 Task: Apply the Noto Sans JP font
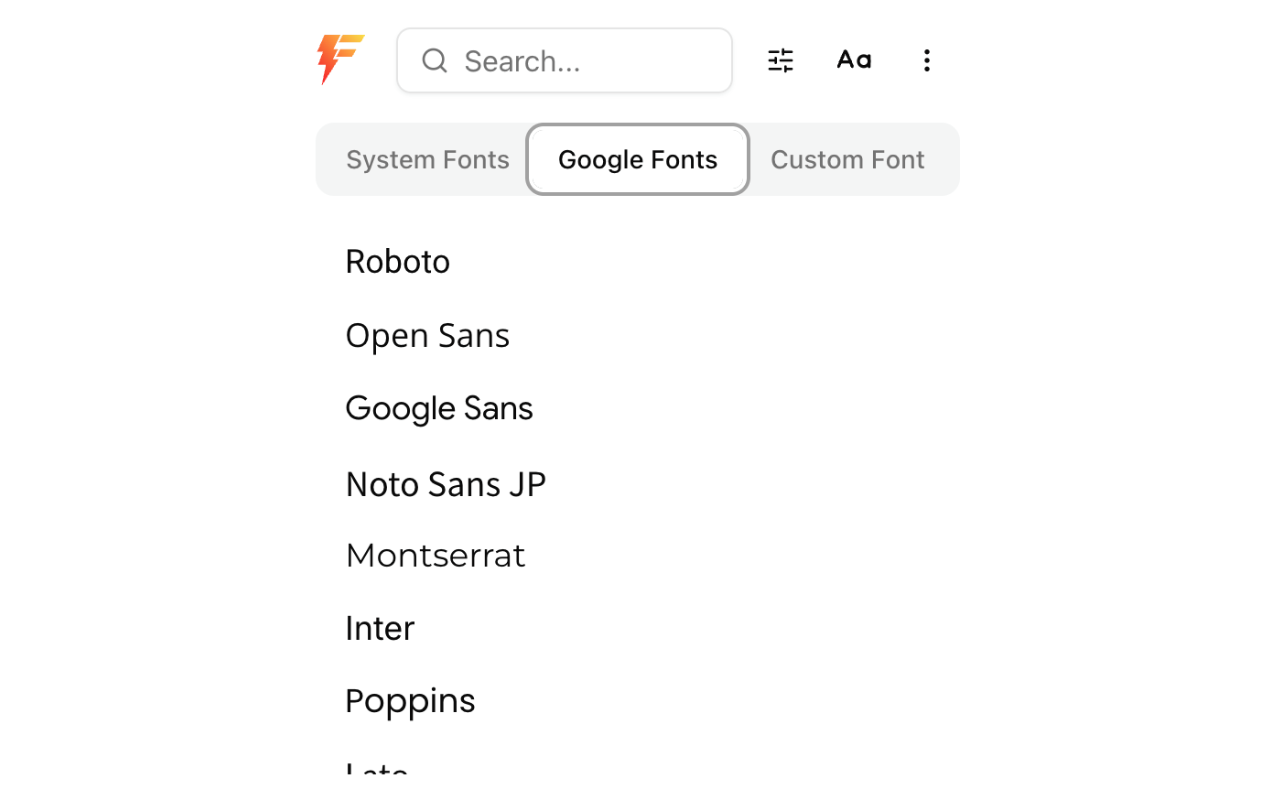[x=446, y=485]
